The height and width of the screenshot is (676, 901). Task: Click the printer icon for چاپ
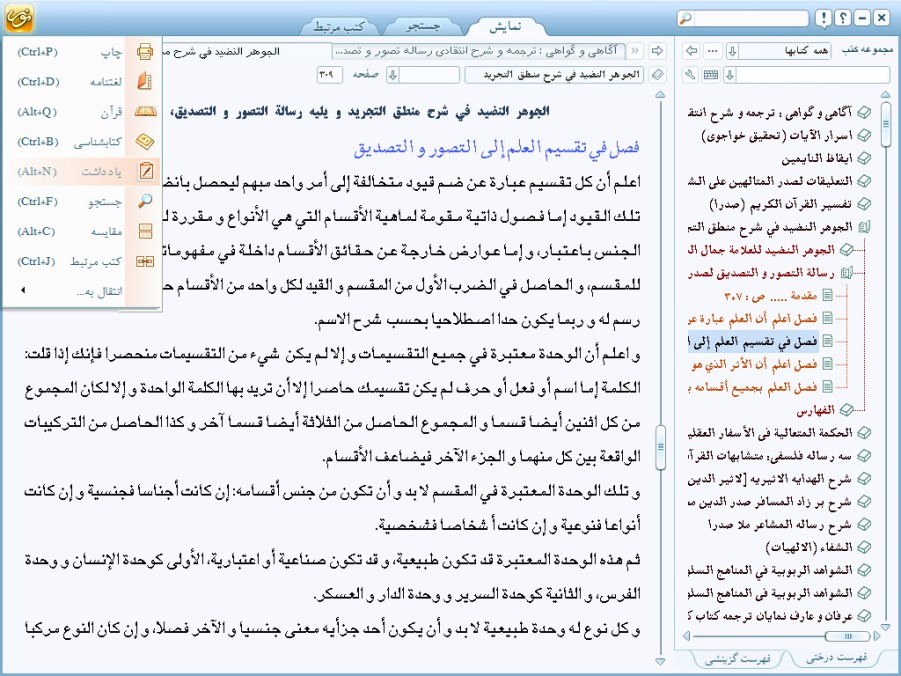(x=145, y=52)
